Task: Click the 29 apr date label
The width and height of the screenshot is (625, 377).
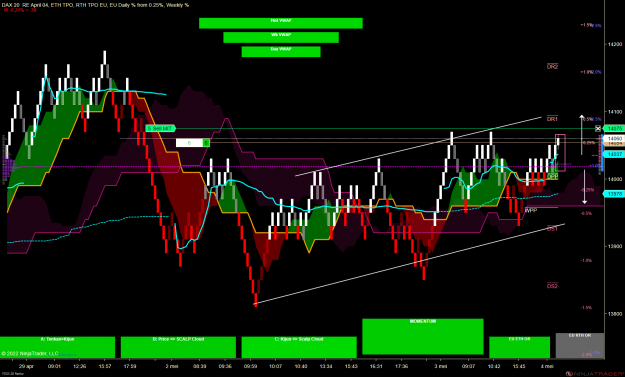Action: tap(26, 366)
